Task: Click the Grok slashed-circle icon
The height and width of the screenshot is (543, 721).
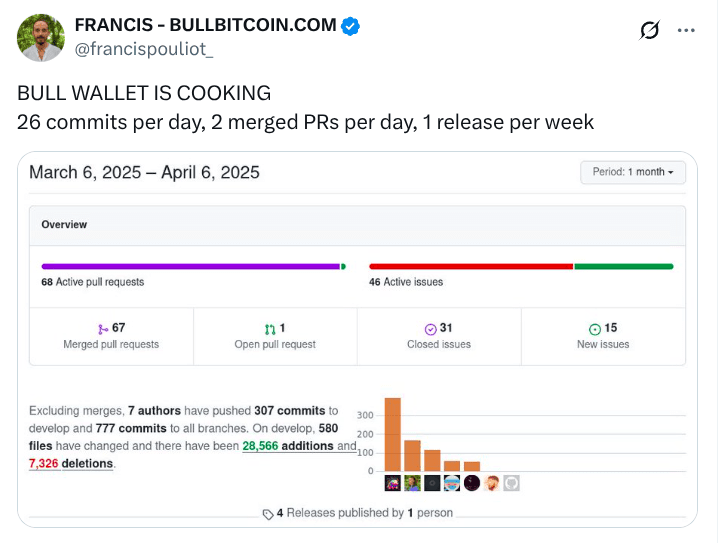Action: coord(649,30)
